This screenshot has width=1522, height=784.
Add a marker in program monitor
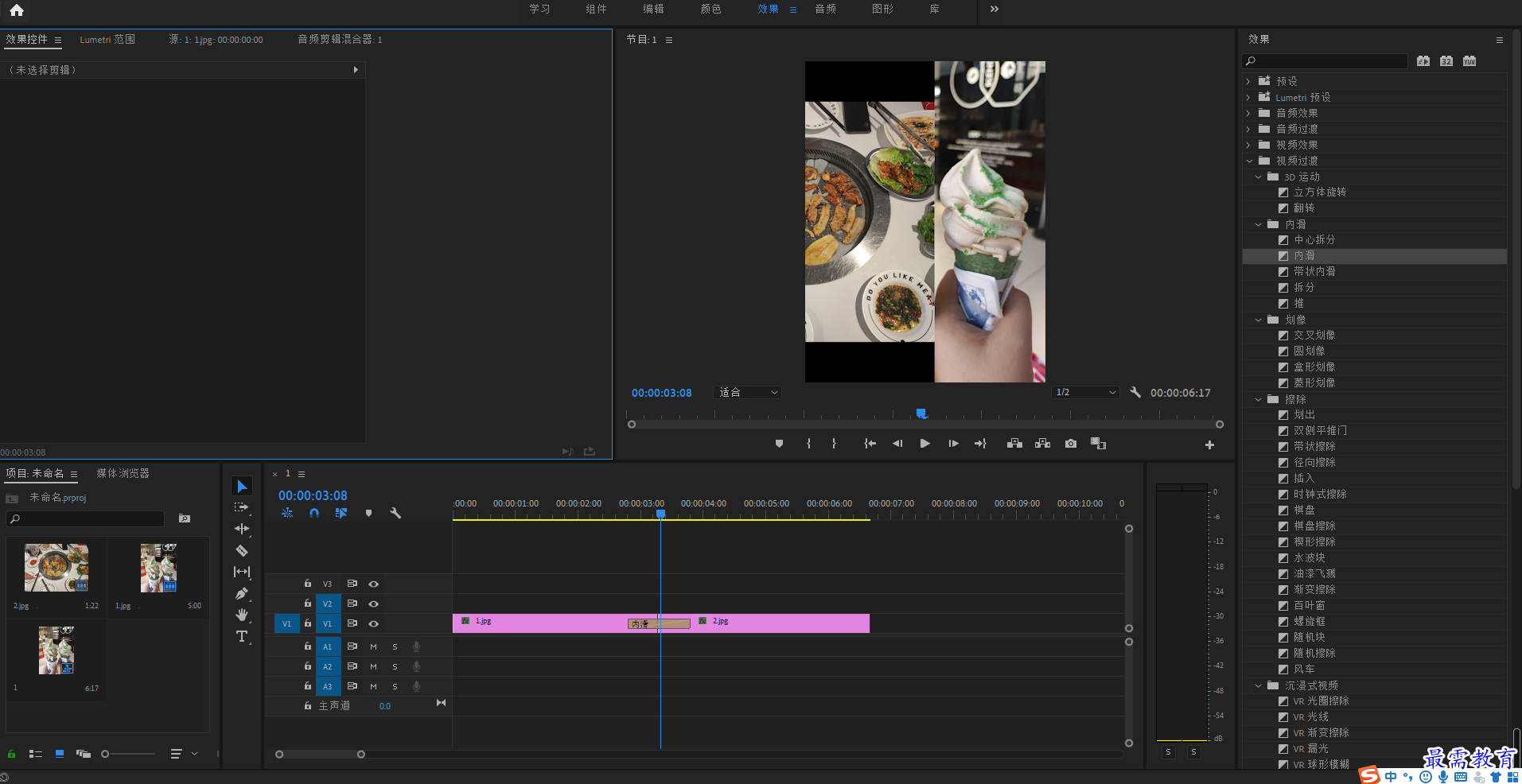click(779, 444)
